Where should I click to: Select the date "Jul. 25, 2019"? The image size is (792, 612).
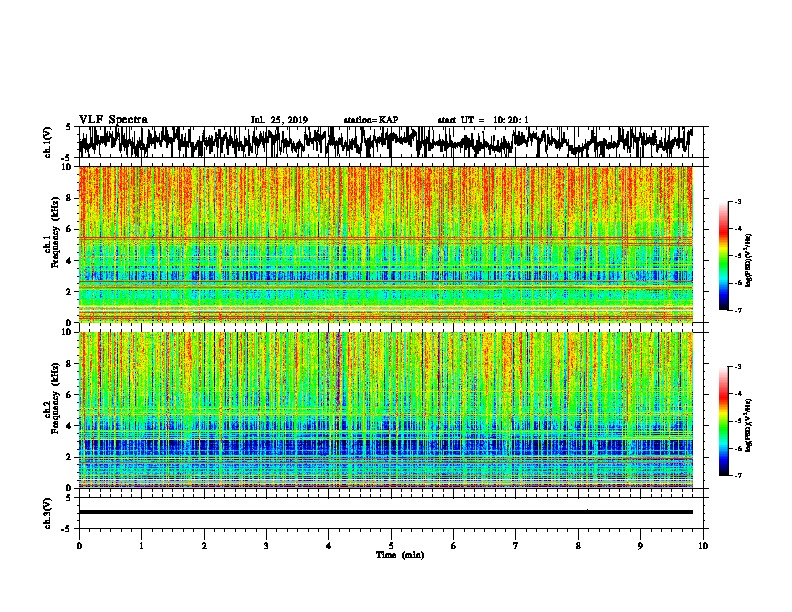pos(279,120)
